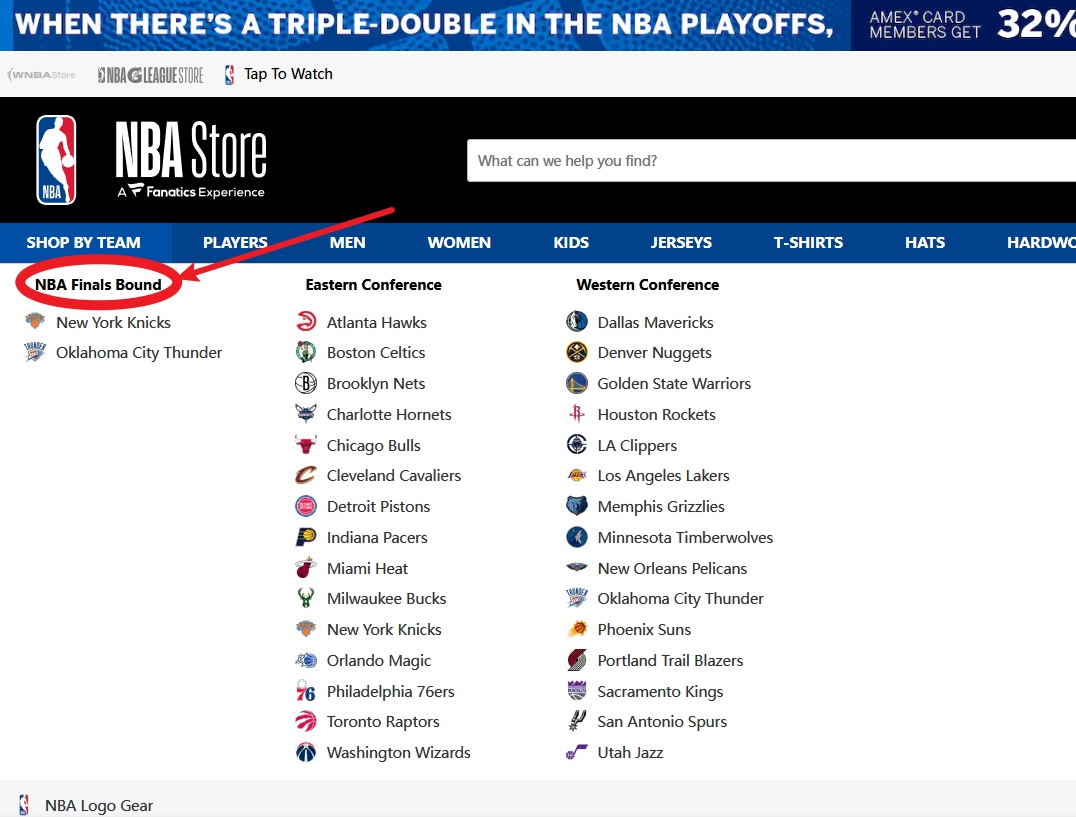This screenshot has width=1076, height=817.
Task: Open Oklahoma City Thunder in Western Conference
Action: (x=681, y=598)
